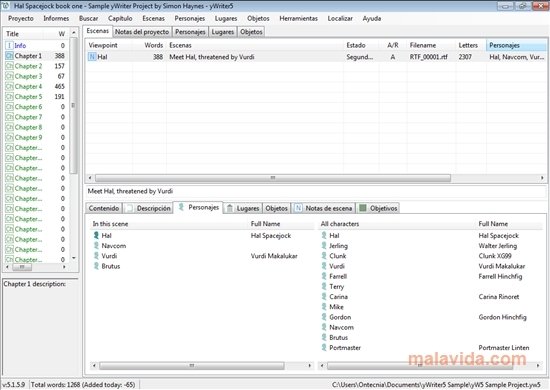This screenshot has height=390, width=550.
Task: Switch to the top Objetos tab
Action: pyautogui.click(x=251, y=32)
